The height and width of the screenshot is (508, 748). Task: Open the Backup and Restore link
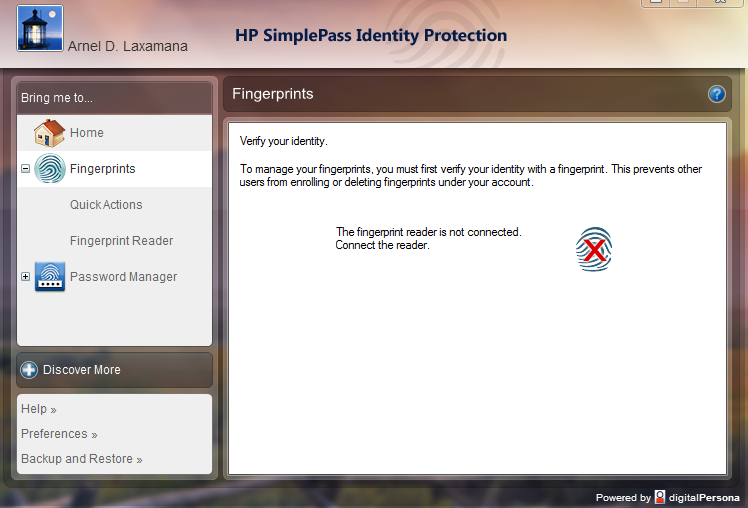click(x=82, y=458)
